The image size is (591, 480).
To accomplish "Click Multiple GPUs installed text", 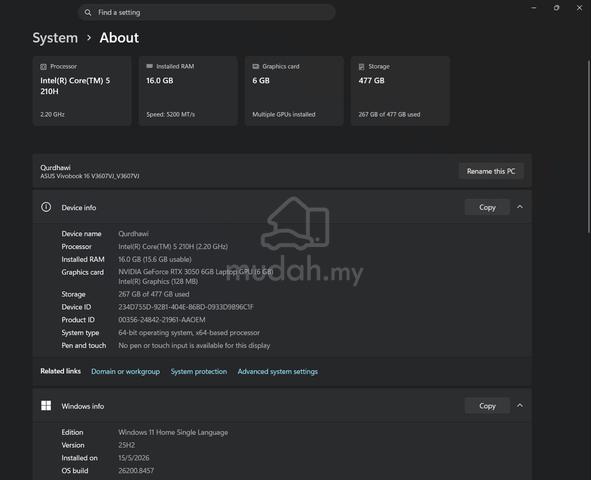I will coord(283,115).
